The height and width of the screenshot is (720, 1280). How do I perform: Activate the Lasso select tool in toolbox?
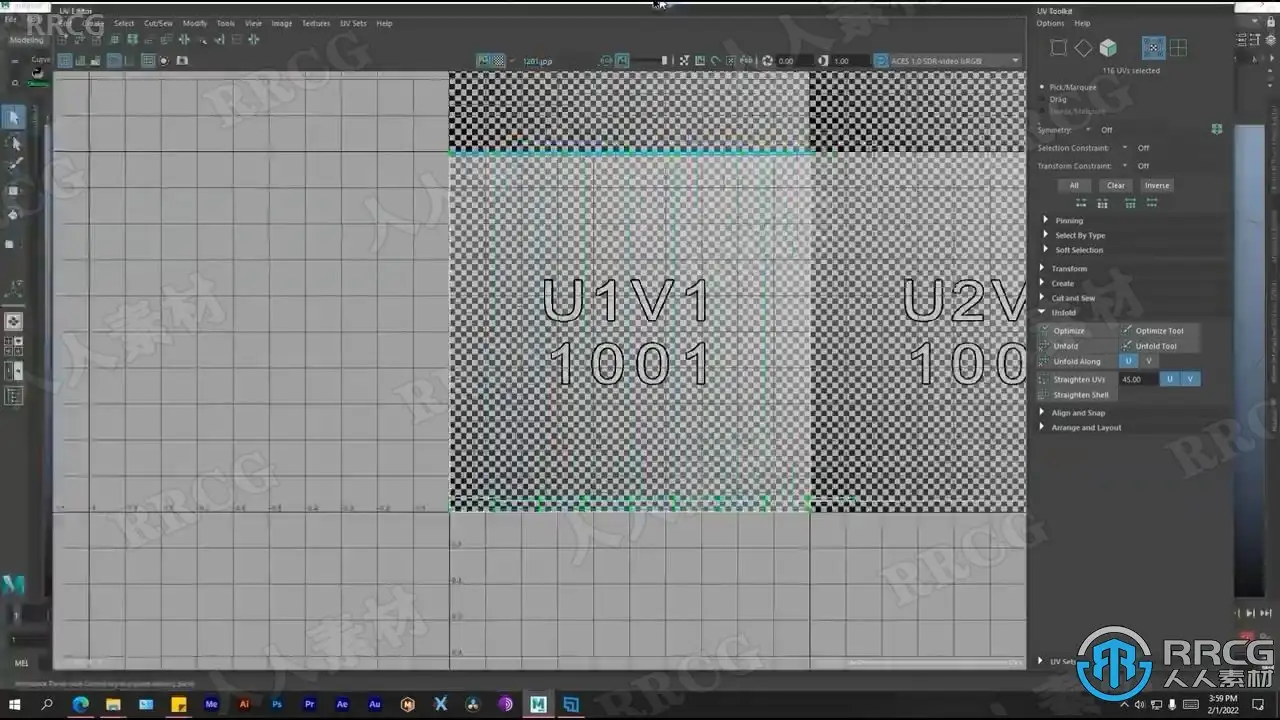coord(14,142)
